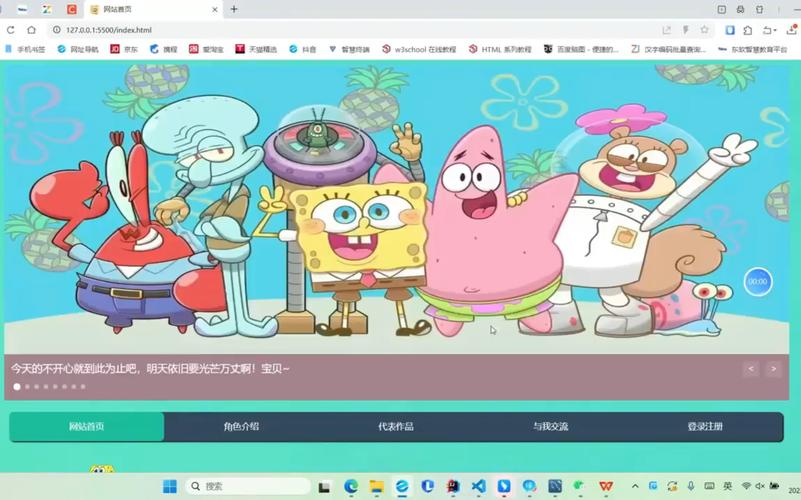Open the 与我交流 navigation item

pyautogui.click(x=551, y=426)
